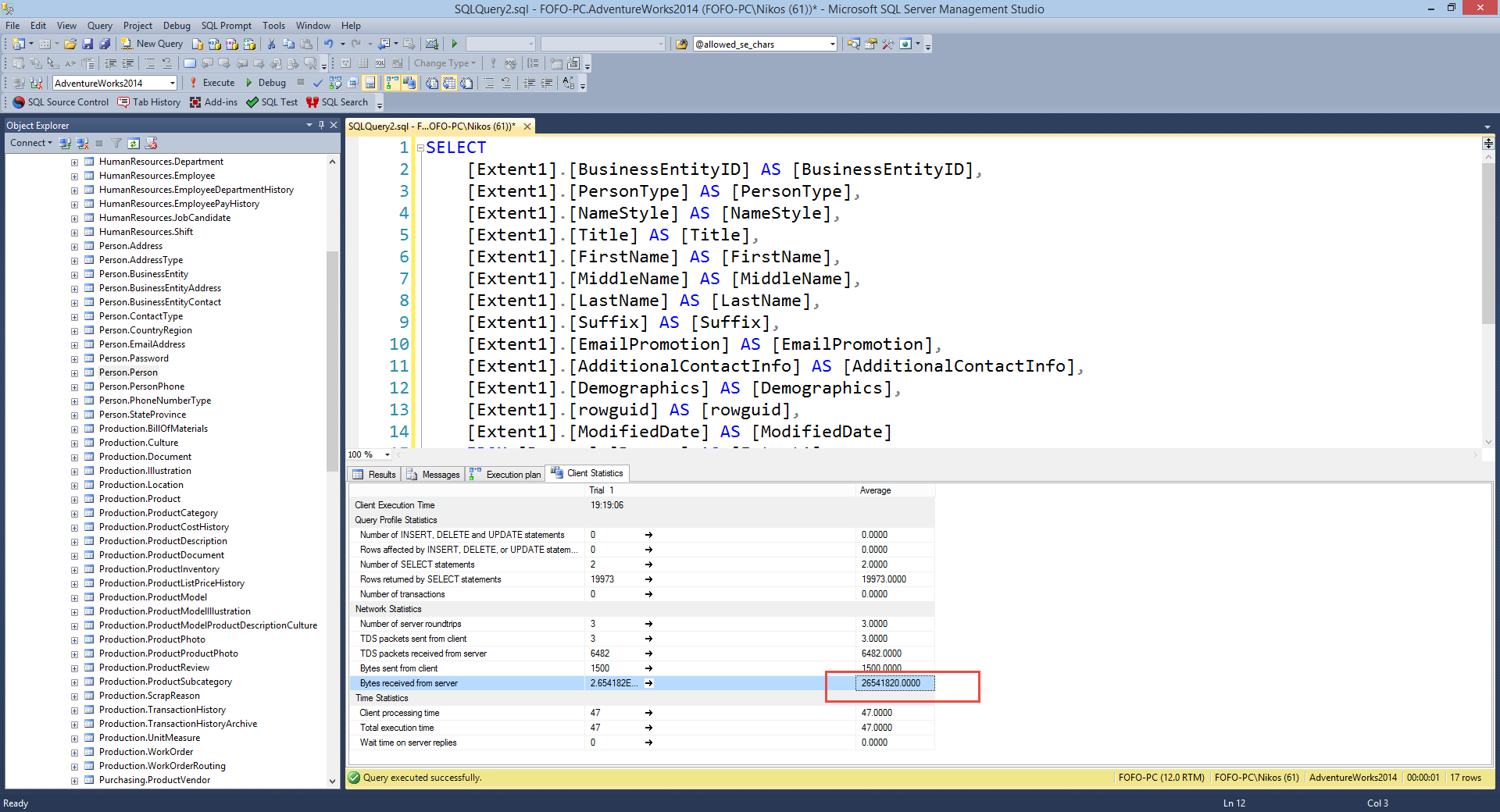The width and height of the screenshot is (1500, 812).
Task: Switch to the Execution plan tab
Action: (x=505, y=474)
